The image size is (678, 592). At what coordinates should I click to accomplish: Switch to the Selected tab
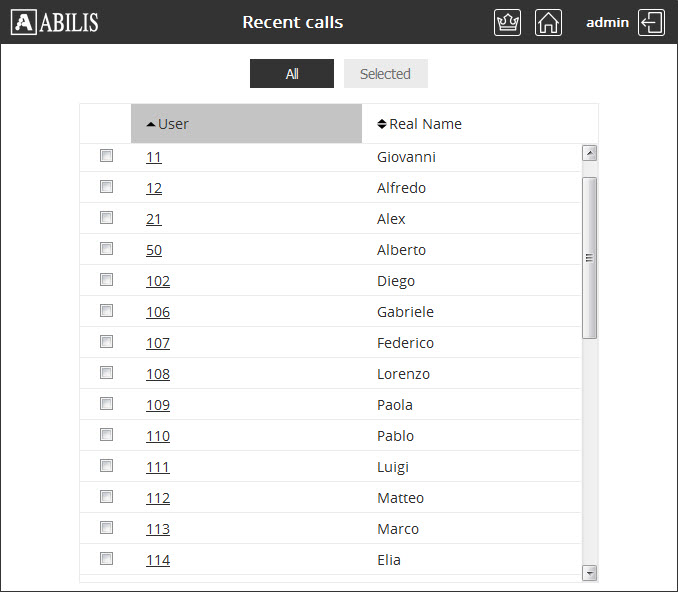coord(386,74)
